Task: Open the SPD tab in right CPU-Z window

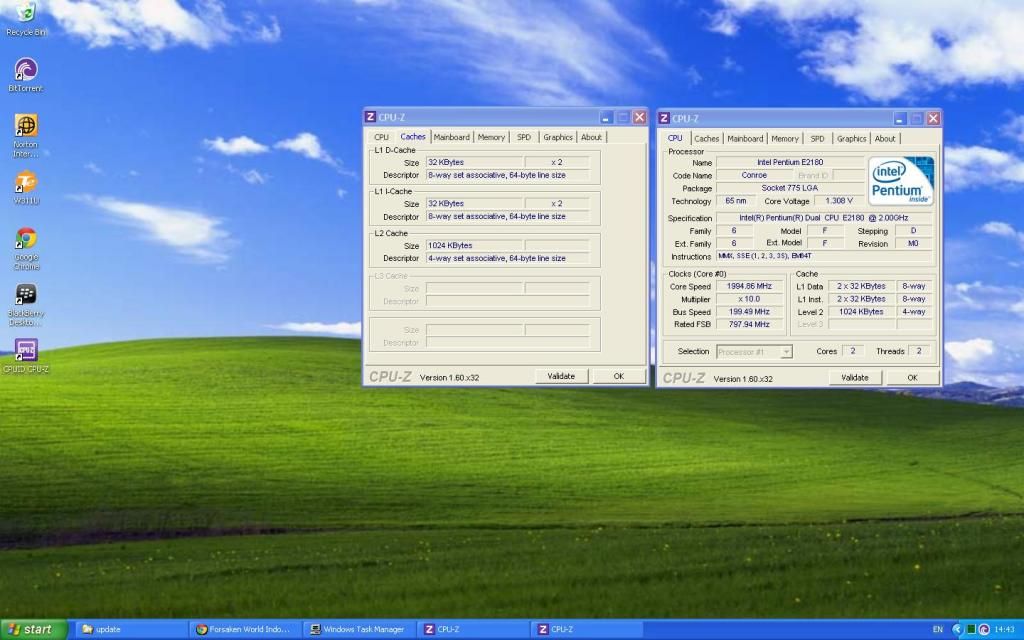Action: point(817,138)
